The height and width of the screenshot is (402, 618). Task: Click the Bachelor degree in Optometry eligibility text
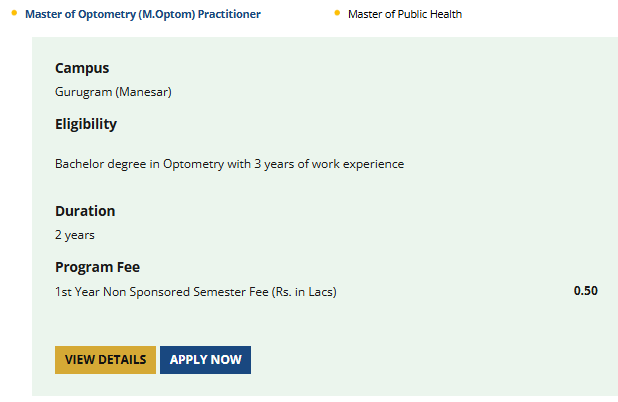tap(229, 163)
